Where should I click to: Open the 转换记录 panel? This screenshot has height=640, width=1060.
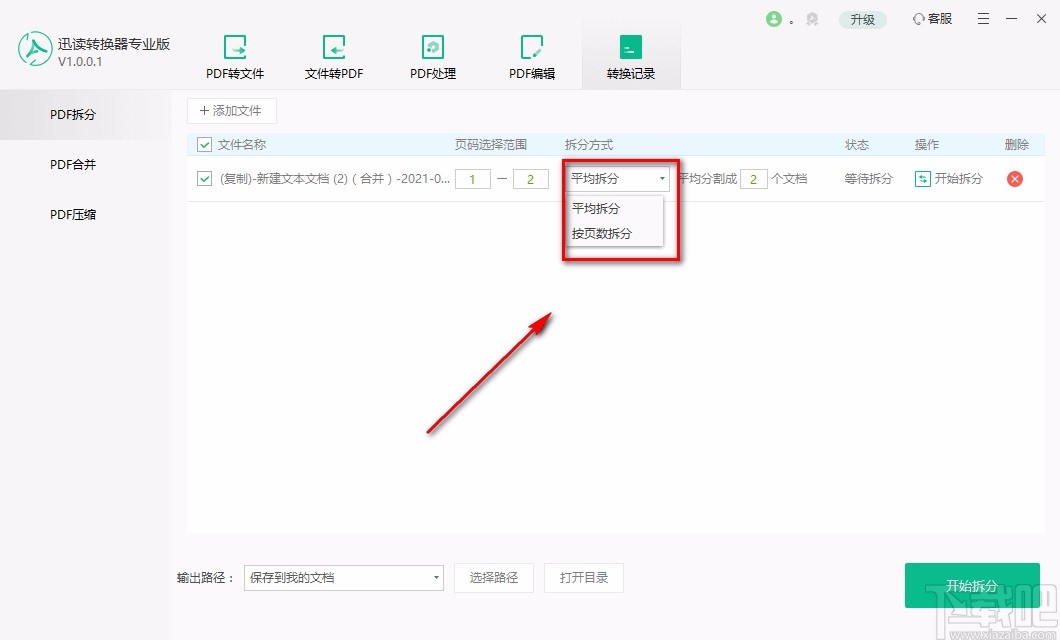[630, 55]
